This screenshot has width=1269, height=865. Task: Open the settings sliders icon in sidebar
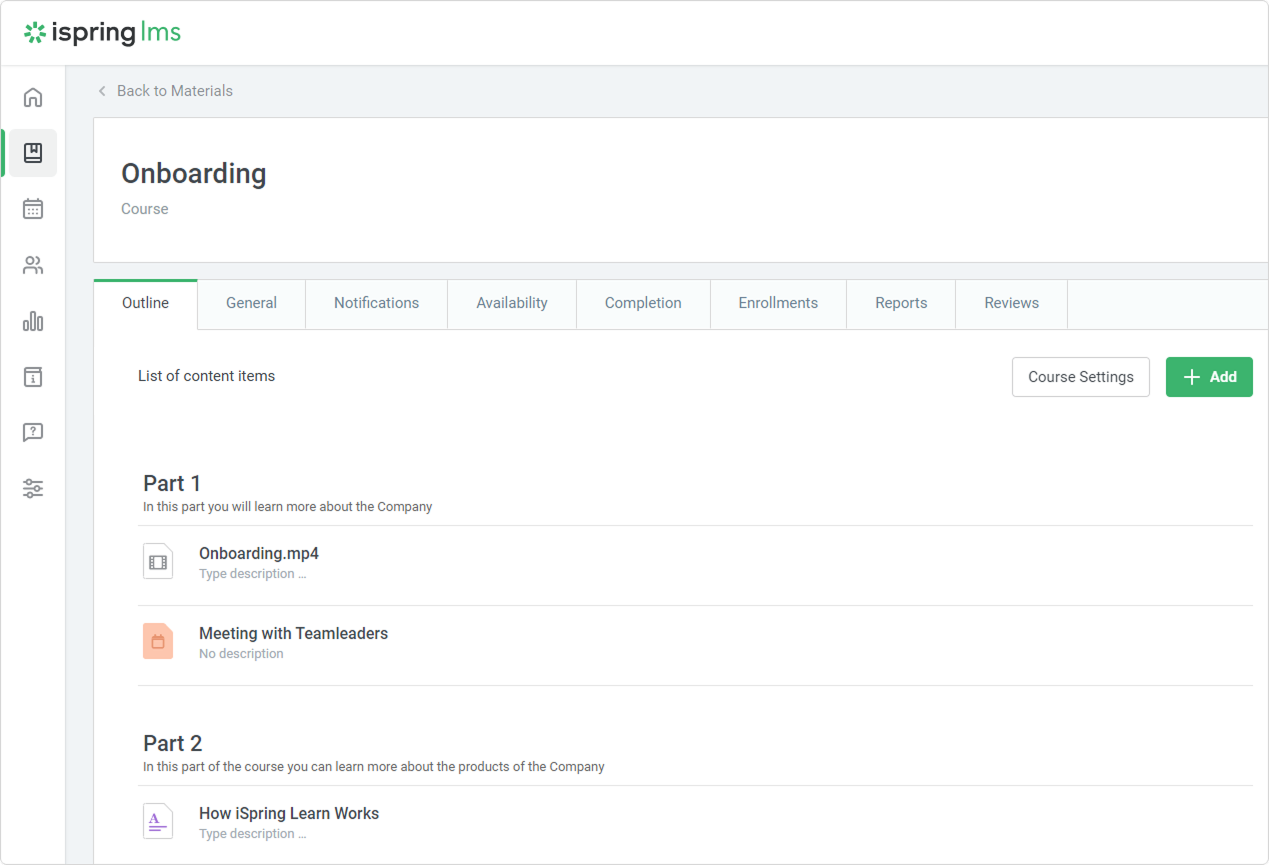[x=33, y=489]
